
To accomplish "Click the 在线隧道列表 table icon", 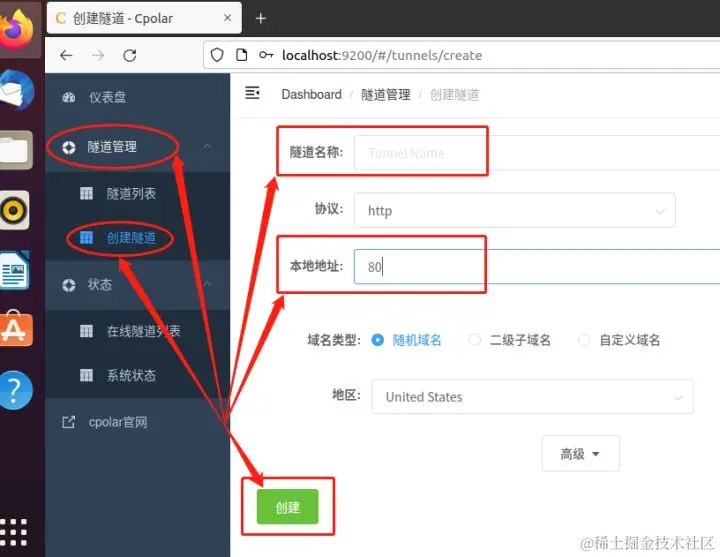I will (x=86, y=331).
